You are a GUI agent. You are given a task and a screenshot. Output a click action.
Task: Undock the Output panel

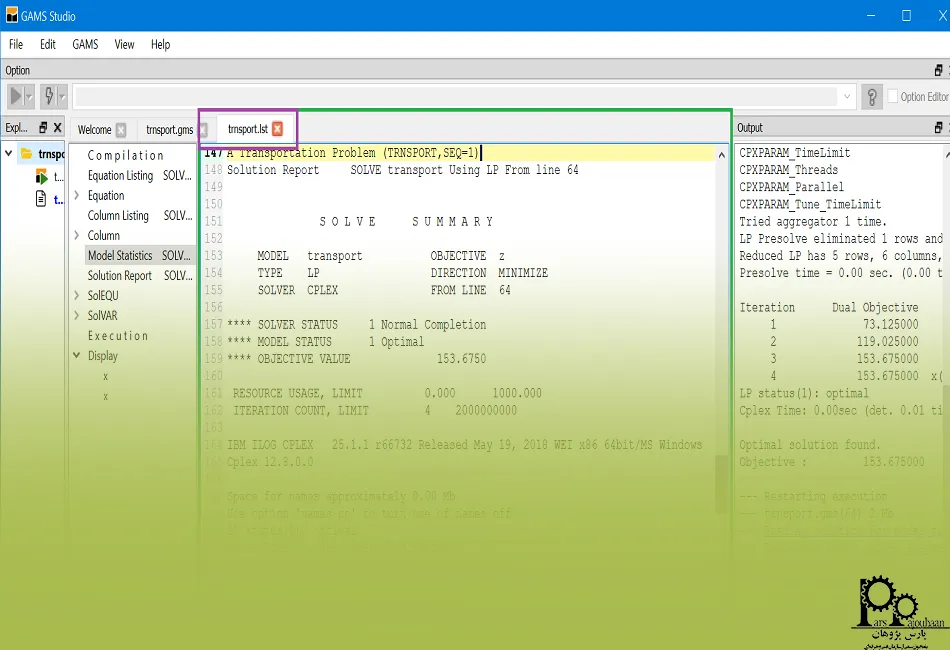click(x=938, y=128)
